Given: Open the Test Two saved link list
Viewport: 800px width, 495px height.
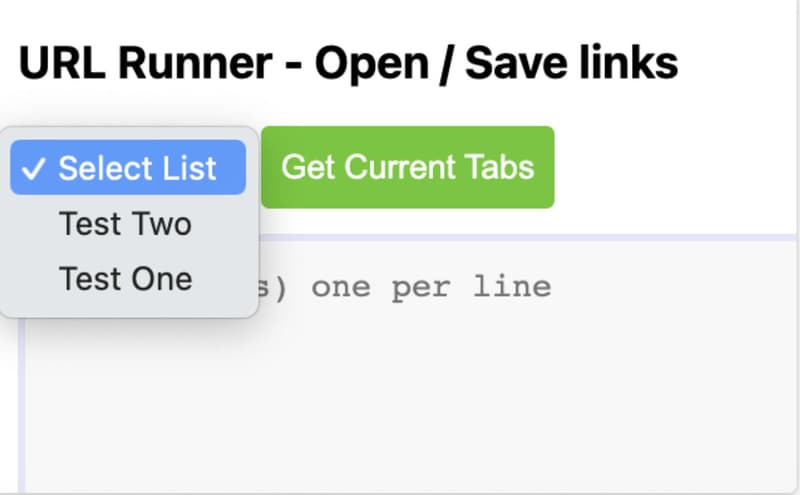Looking at the screenshot, I should click(x=125, y=223).
